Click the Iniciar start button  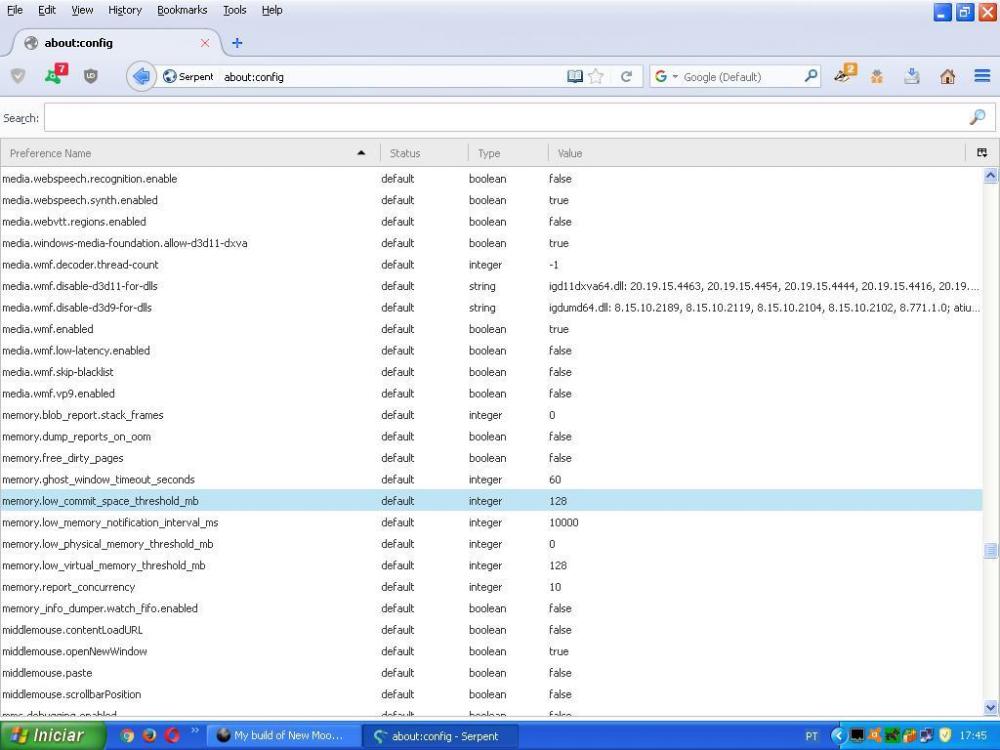[48, 736]
